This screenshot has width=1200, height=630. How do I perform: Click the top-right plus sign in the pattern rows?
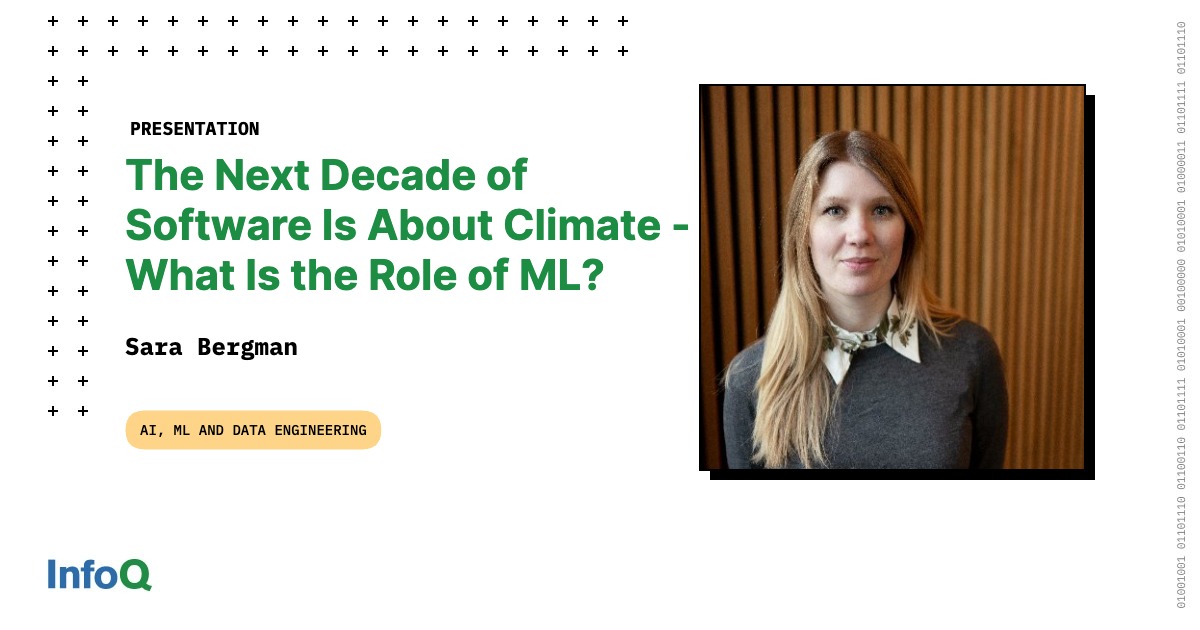pos(623,20)
